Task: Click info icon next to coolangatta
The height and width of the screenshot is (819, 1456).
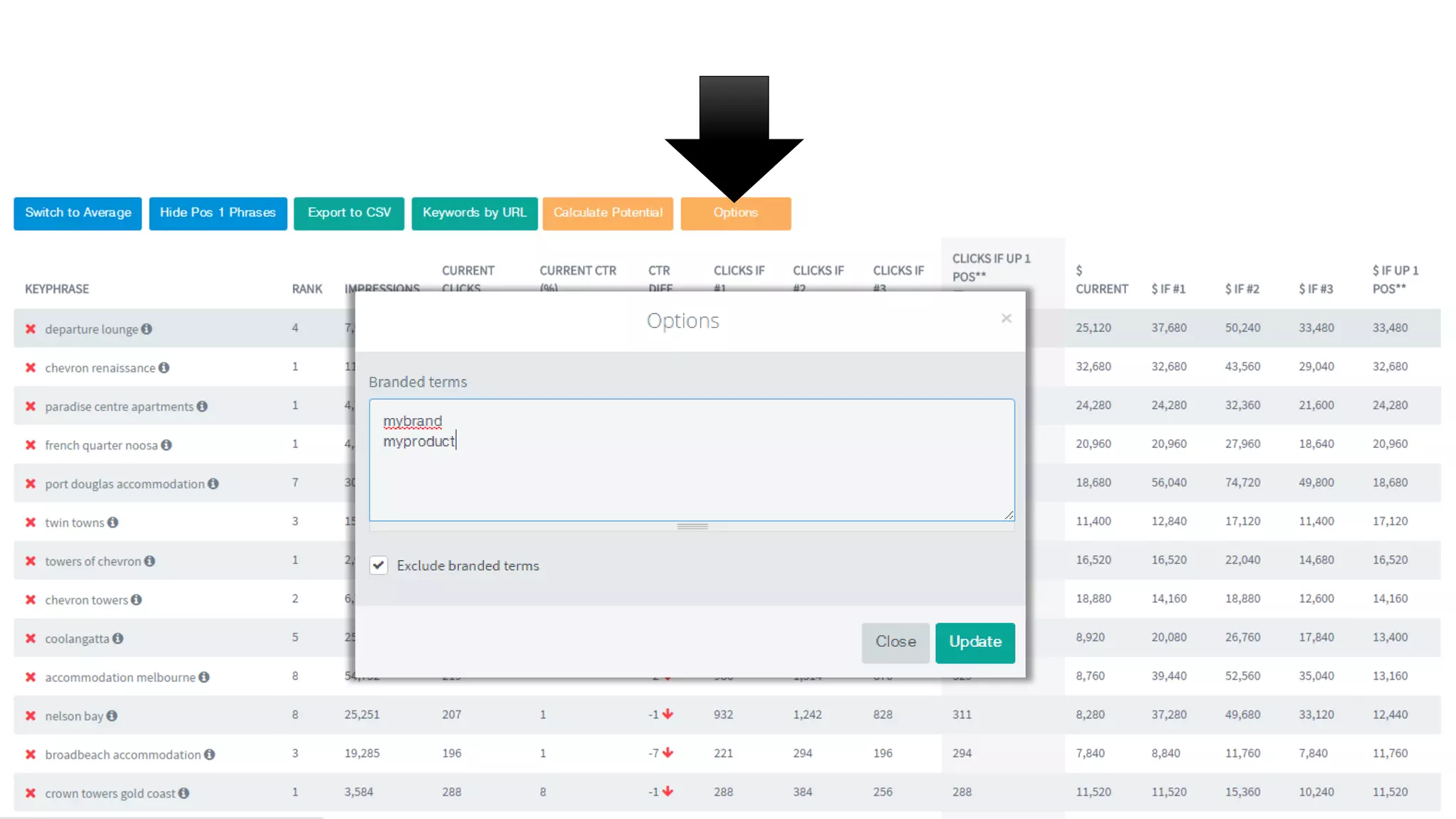Action: 118,638
